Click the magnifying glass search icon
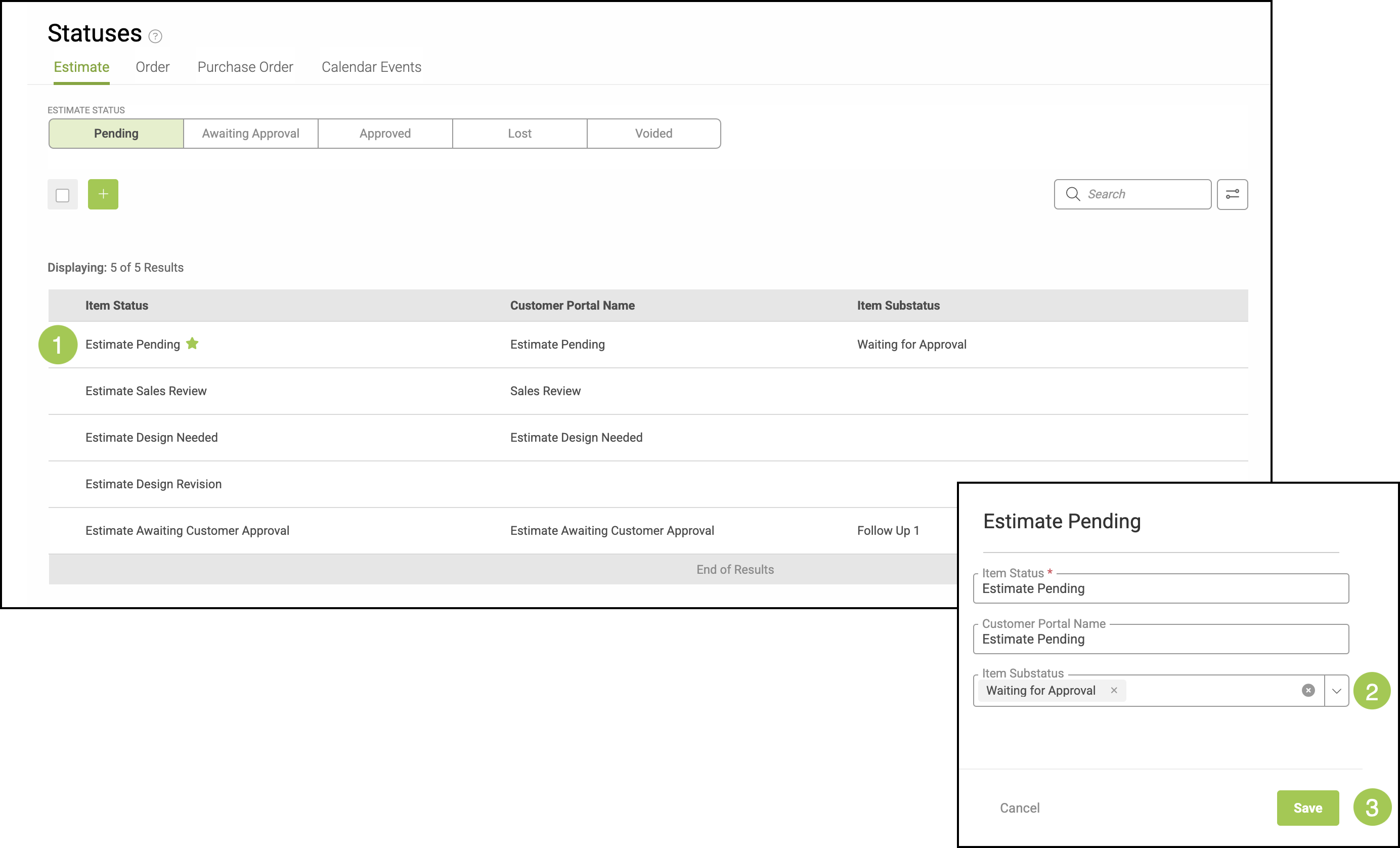The width and height of the screenshot is (1400, 848). pos(1073,194)
